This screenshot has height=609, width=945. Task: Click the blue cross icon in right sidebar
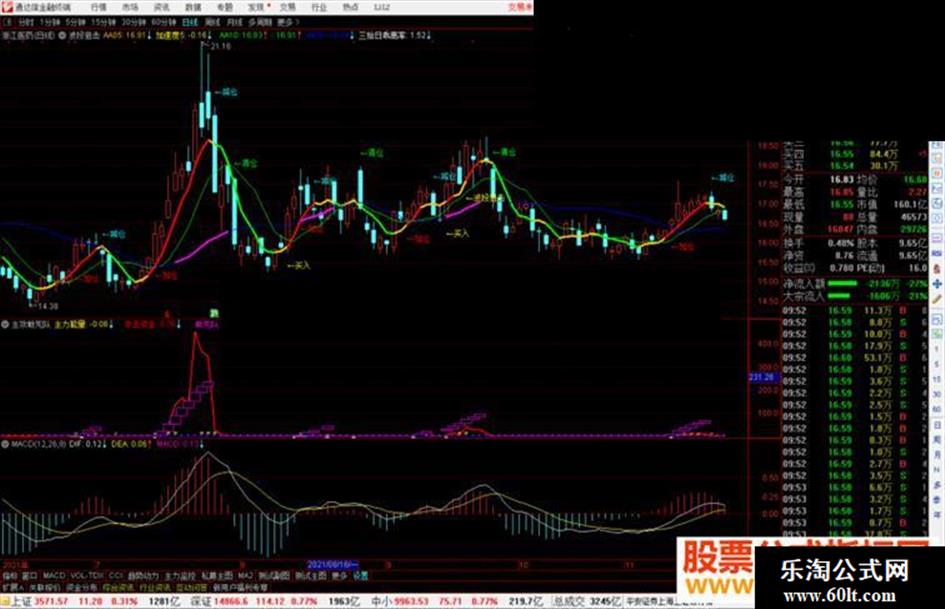click(937, 283)
